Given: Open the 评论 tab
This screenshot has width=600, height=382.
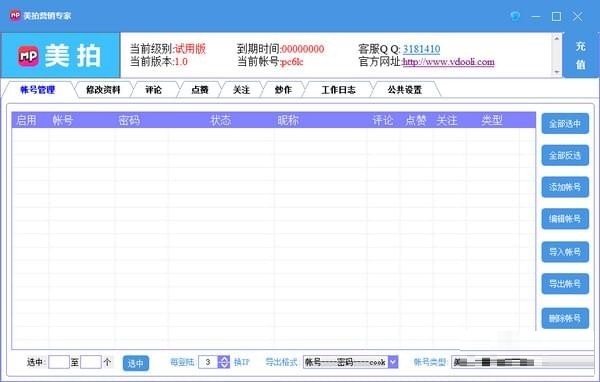Looking at the screenshot, I should [x=153, y=90].
